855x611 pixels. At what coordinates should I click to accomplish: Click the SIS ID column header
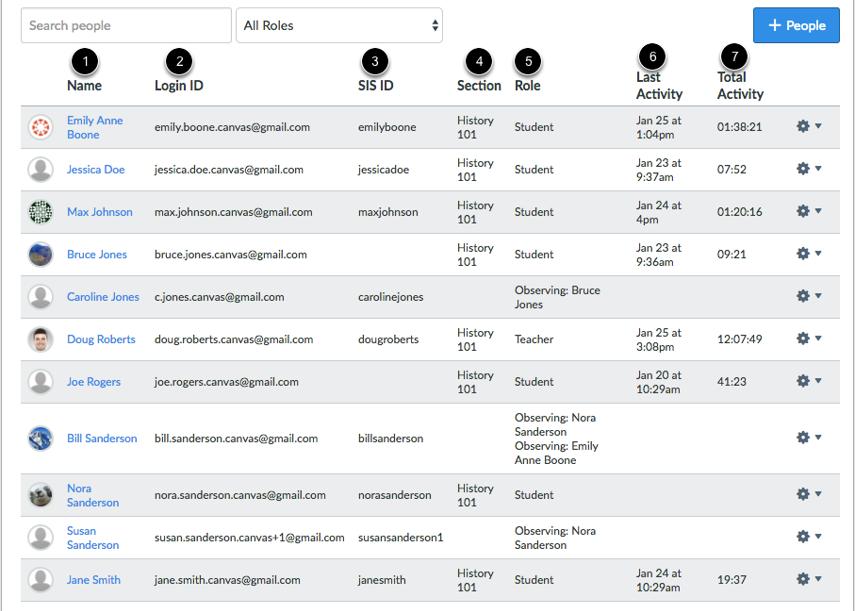tap(376, 86)
